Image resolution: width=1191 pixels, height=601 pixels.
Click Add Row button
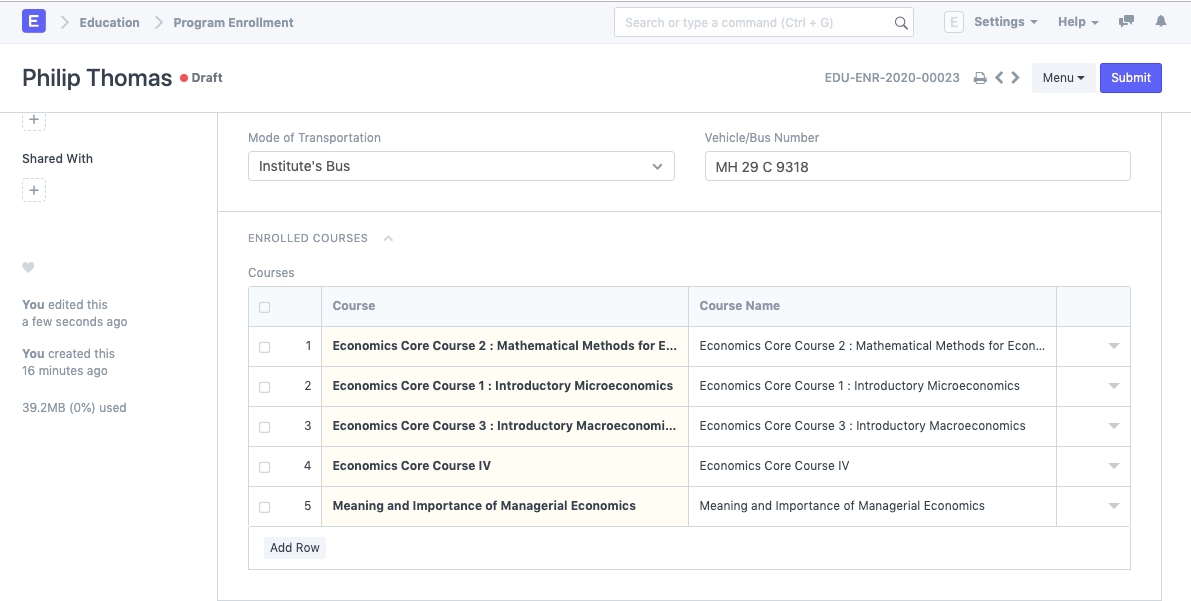(x=295, y=548)
